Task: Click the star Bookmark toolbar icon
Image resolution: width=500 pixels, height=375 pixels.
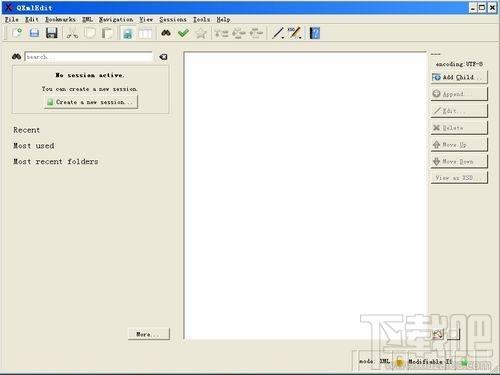Action: click(201, 33)
